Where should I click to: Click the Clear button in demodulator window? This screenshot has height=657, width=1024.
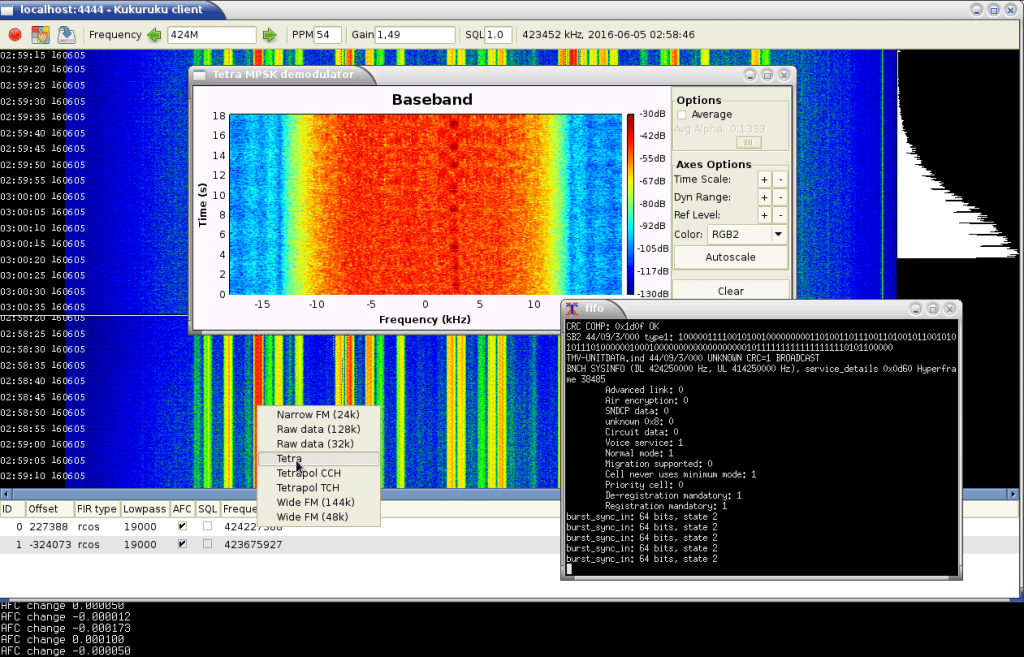point(730,291)
